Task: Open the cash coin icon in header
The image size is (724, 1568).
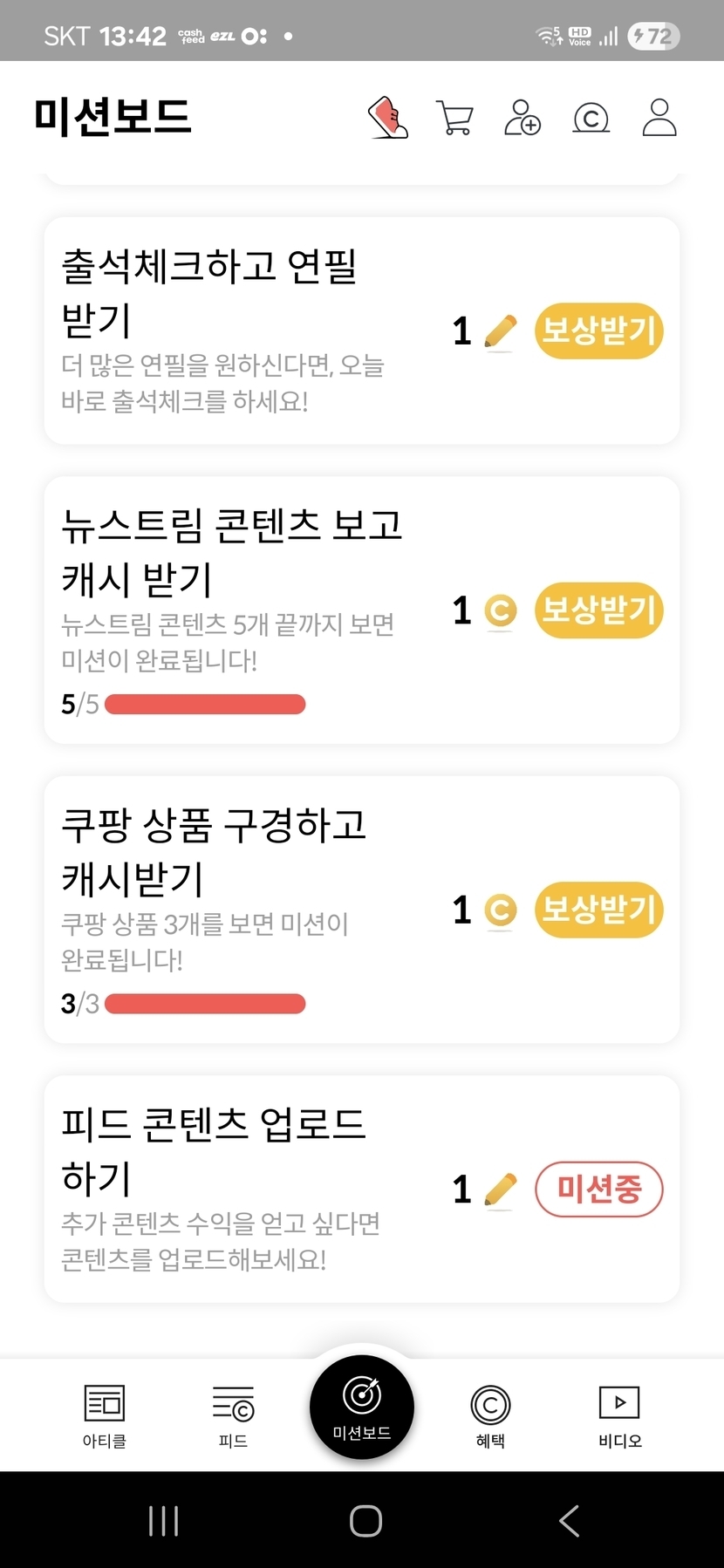Action: [591, 118]
